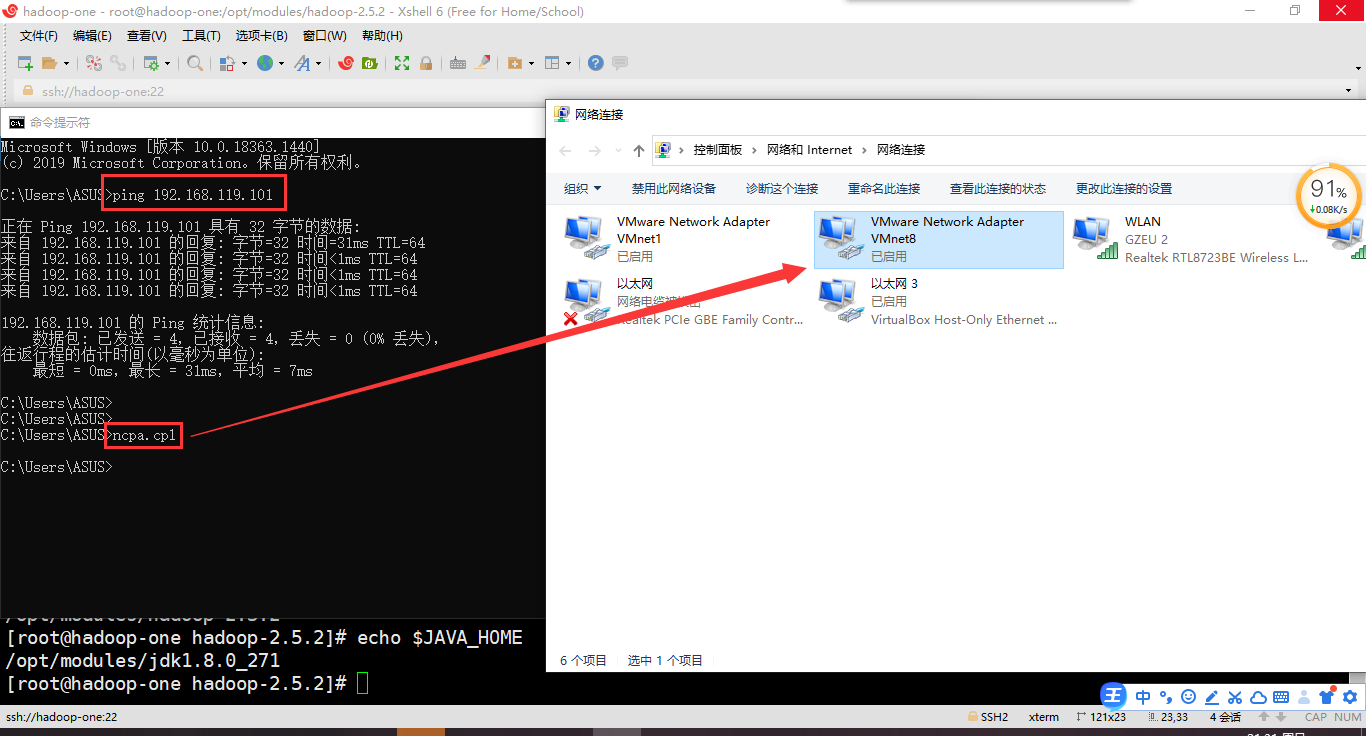Open the IME soft keyboard icon
Viewport: 1366px width, 736px height.
click(x=1281, y=697)
